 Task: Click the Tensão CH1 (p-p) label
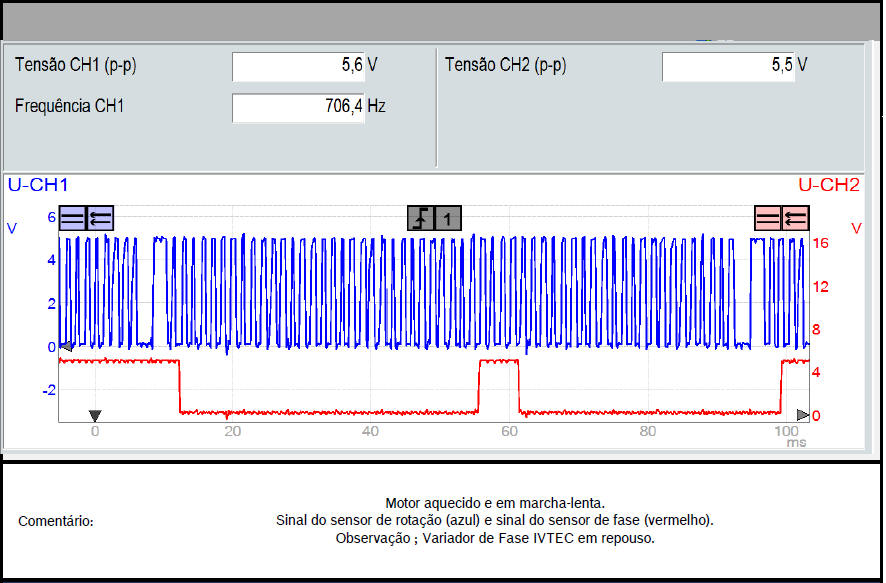(x=75, y=66)
